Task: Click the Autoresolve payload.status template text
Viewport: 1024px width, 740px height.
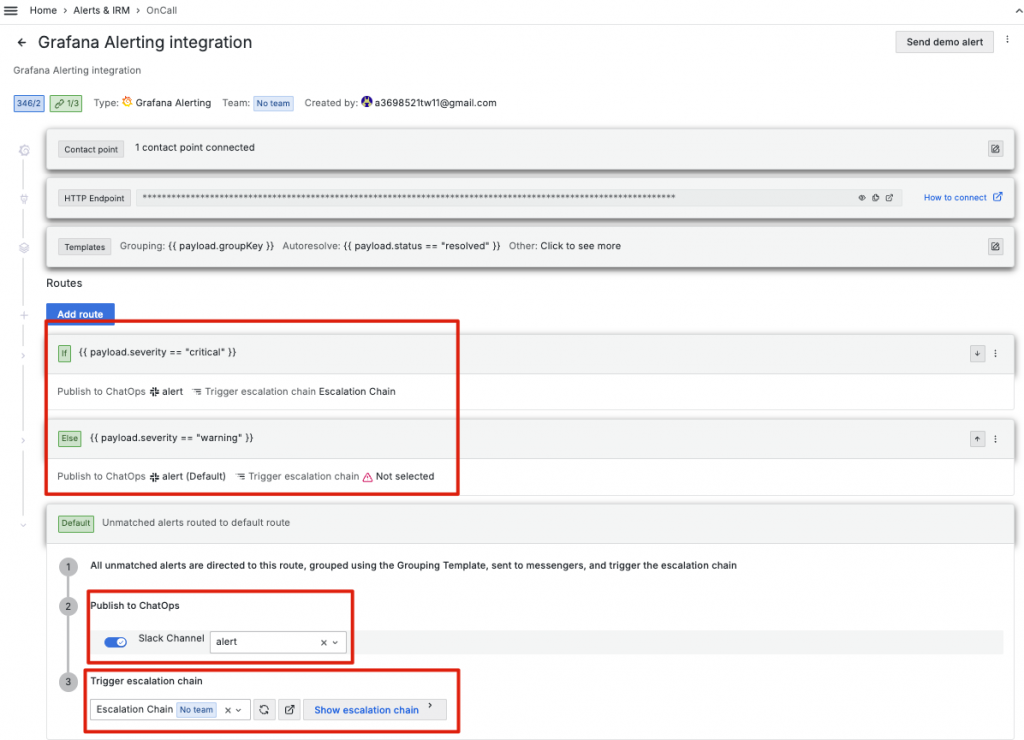Action: click(x=391, y=246)
